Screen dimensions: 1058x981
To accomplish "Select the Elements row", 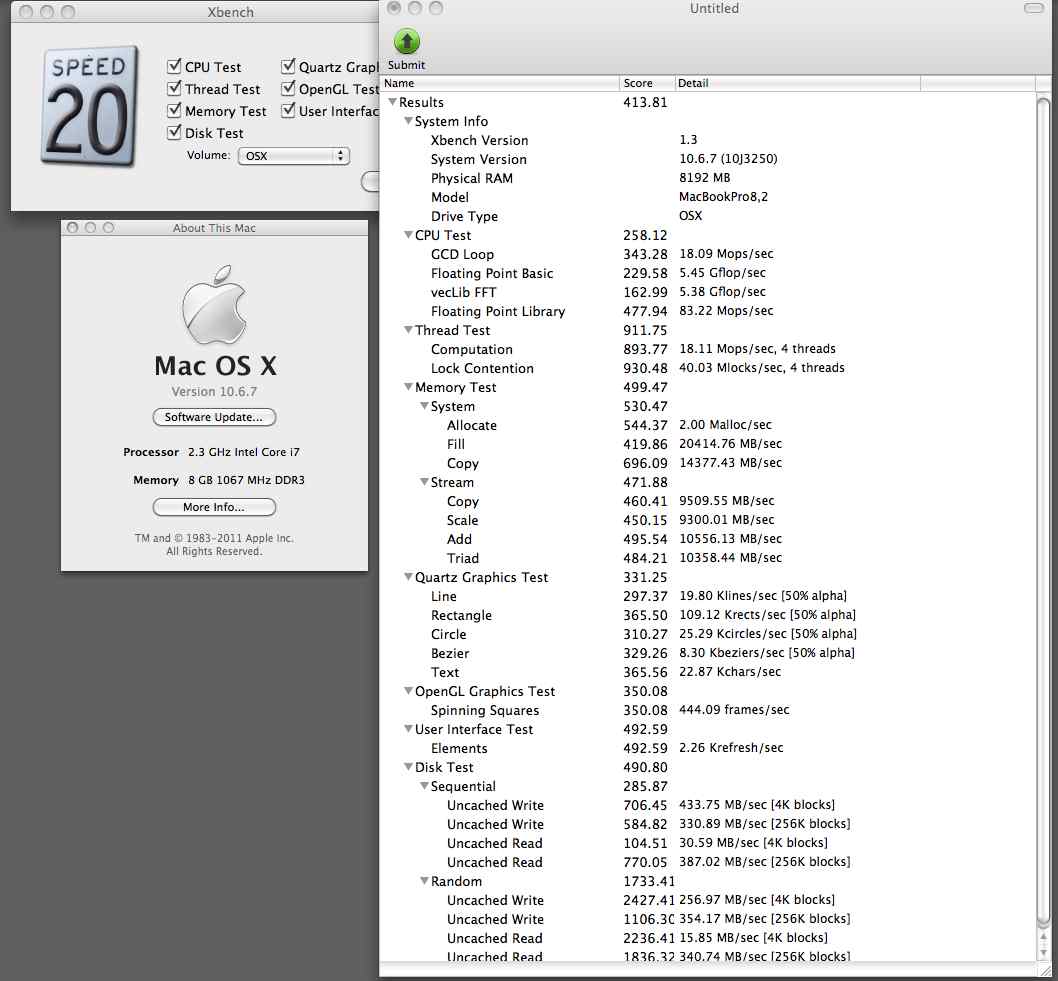I will click(x=707, y=748).
